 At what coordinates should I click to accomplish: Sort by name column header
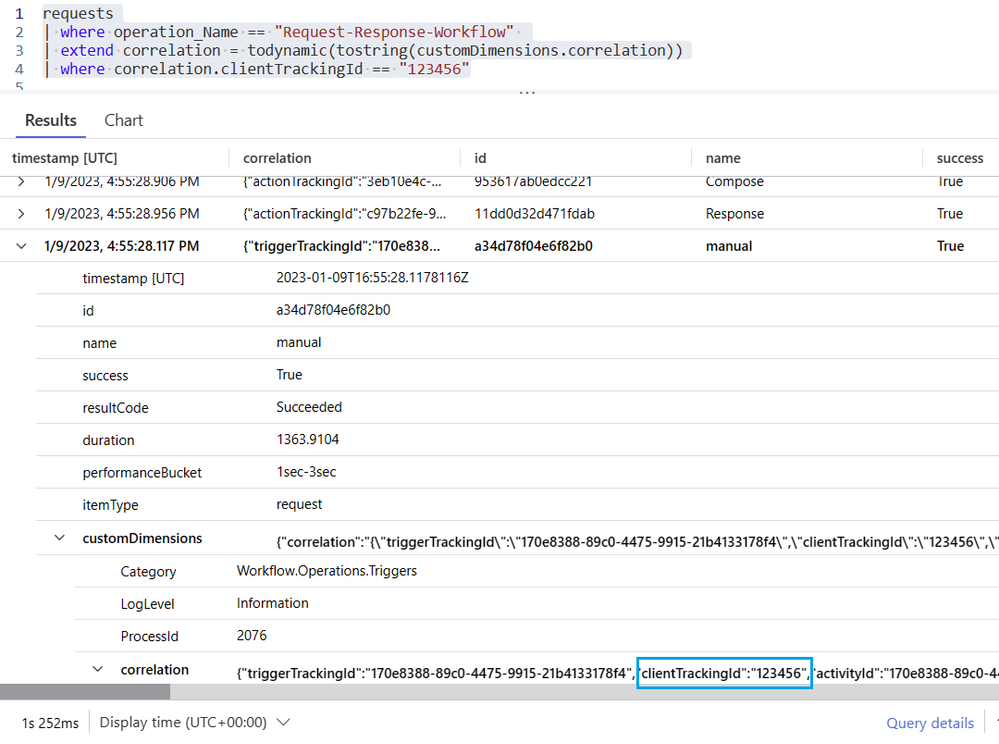pos(723,158)
